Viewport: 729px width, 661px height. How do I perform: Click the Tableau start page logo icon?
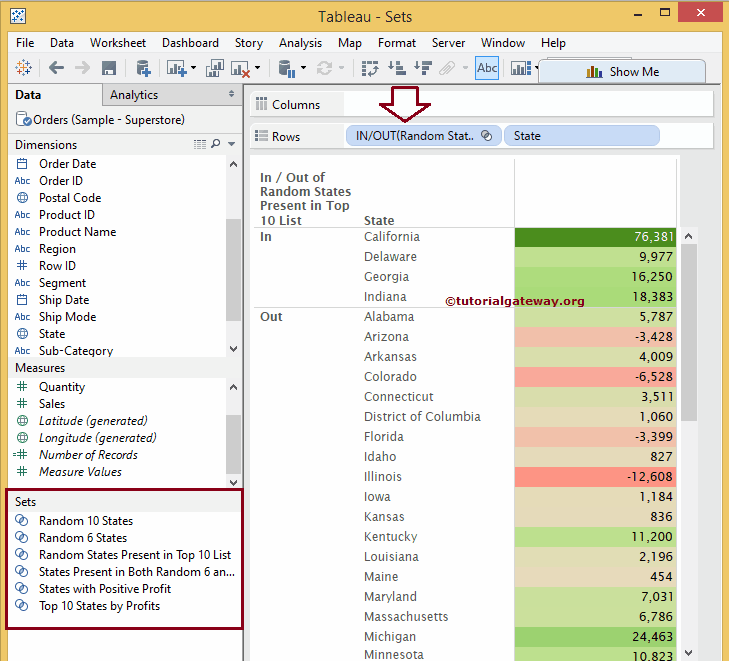point(22,68)
